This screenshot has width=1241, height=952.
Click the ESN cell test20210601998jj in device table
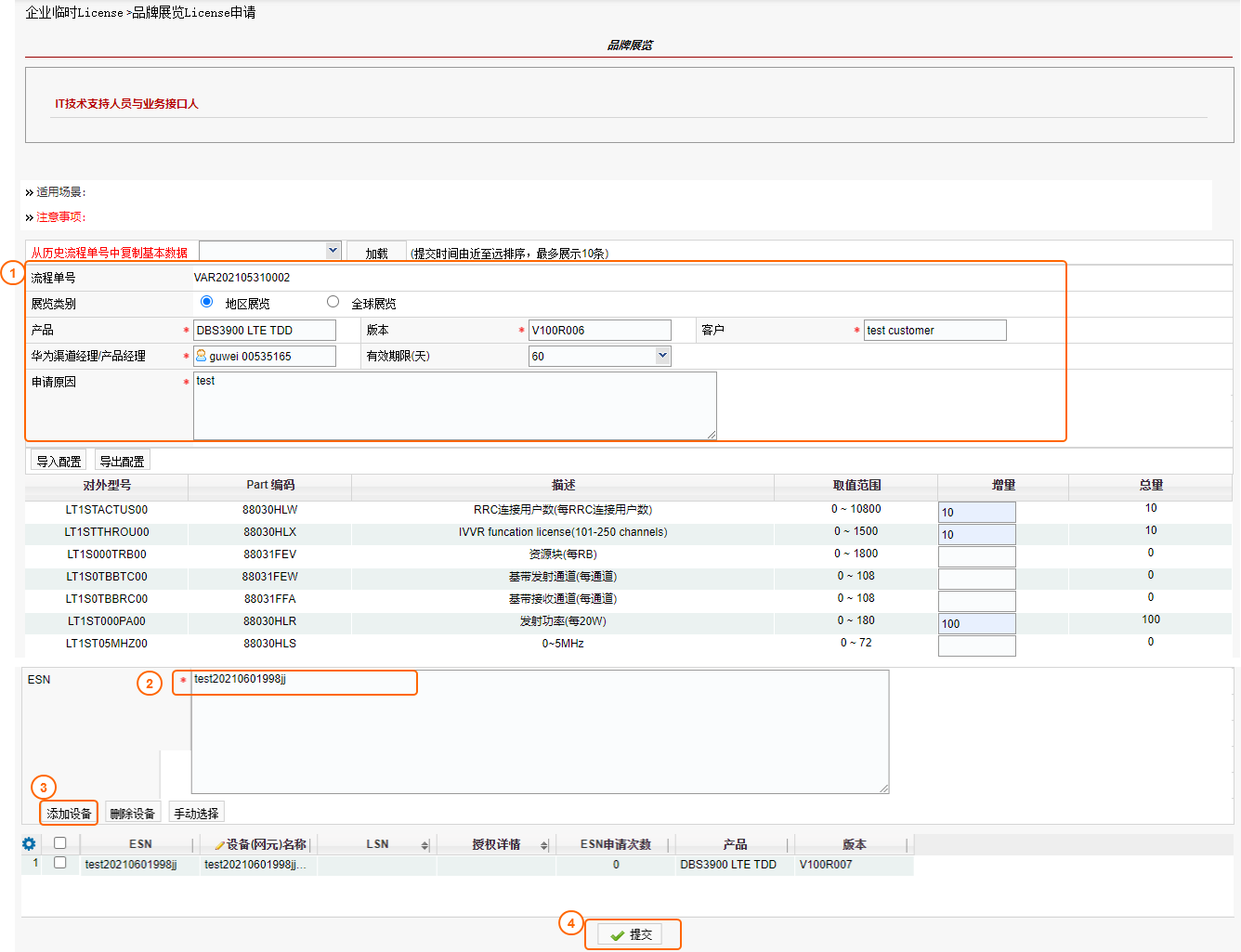131,865
